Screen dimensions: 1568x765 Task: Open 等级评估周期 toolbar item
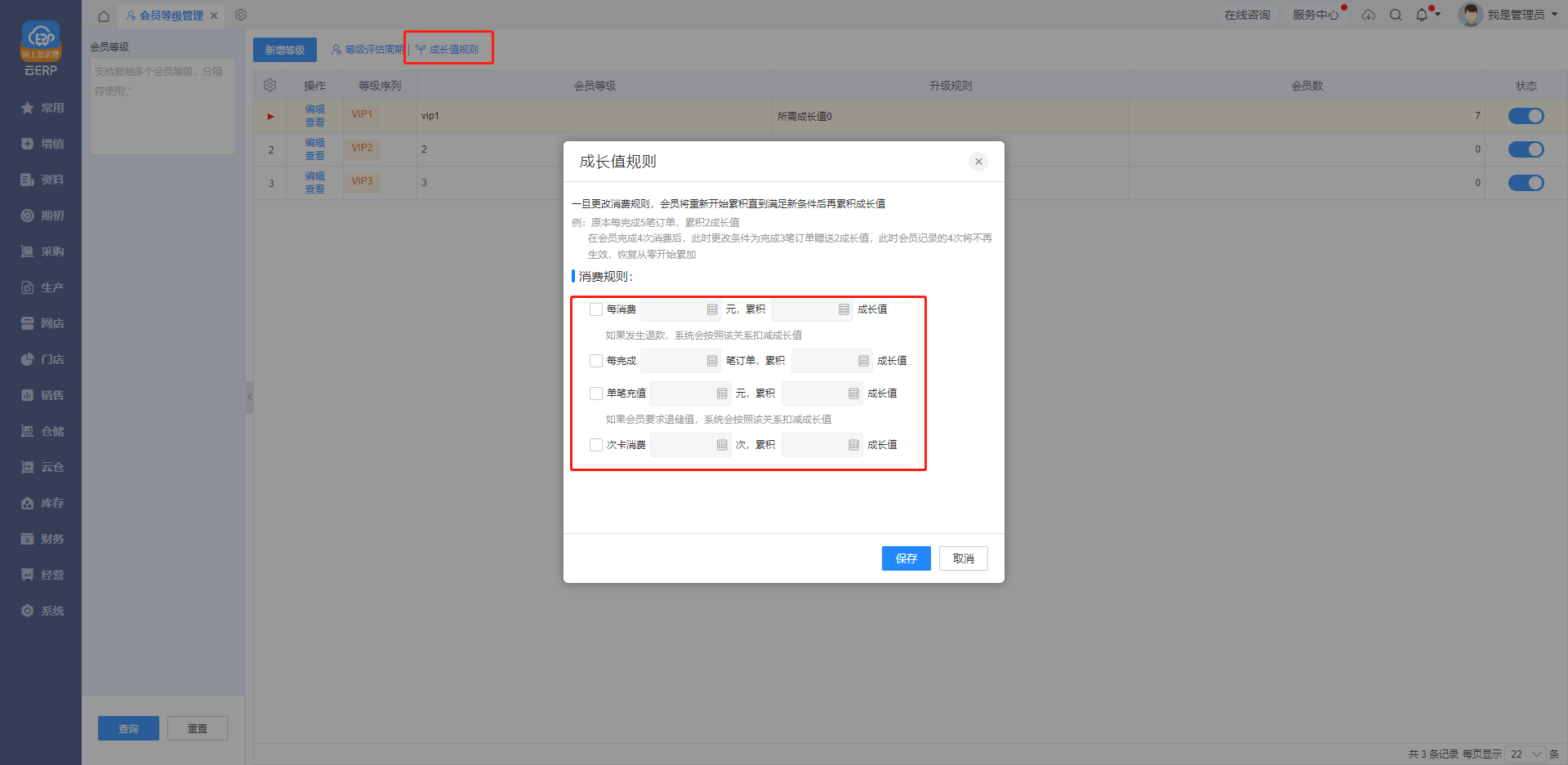coord(367,50)
